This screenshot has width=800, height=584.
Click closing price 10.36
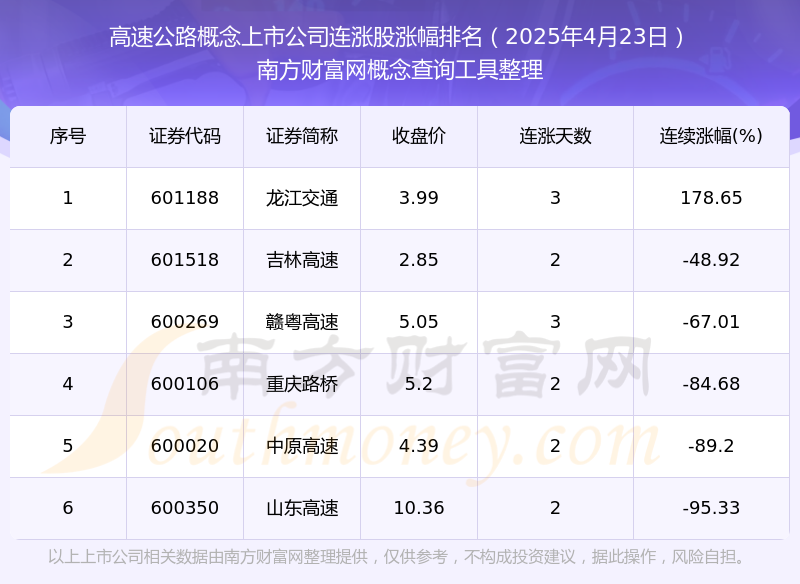coord(419,508)
